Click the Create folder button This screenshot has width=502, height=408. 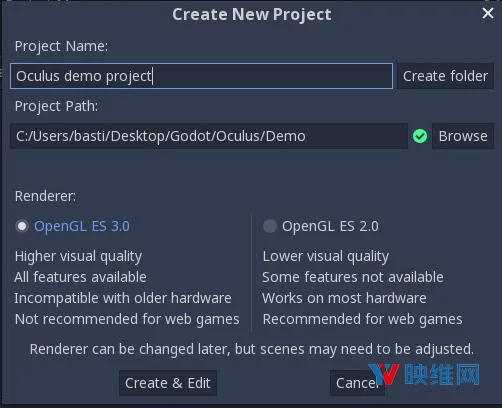[445, 76]
